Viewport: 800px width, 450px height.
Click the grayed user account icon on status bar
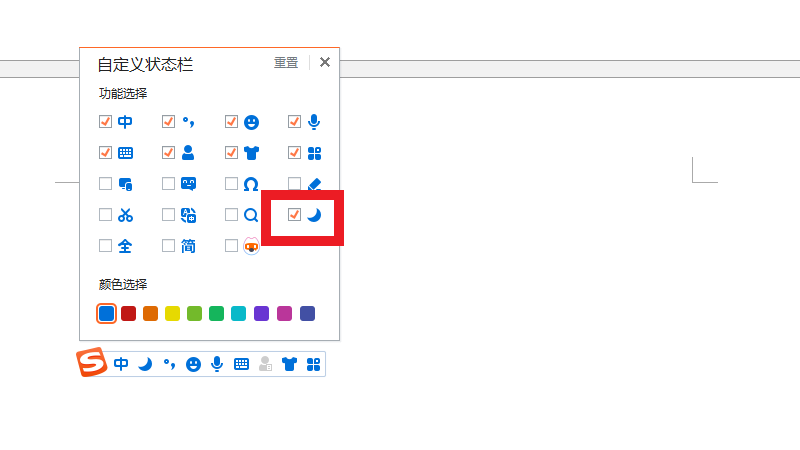265,364
